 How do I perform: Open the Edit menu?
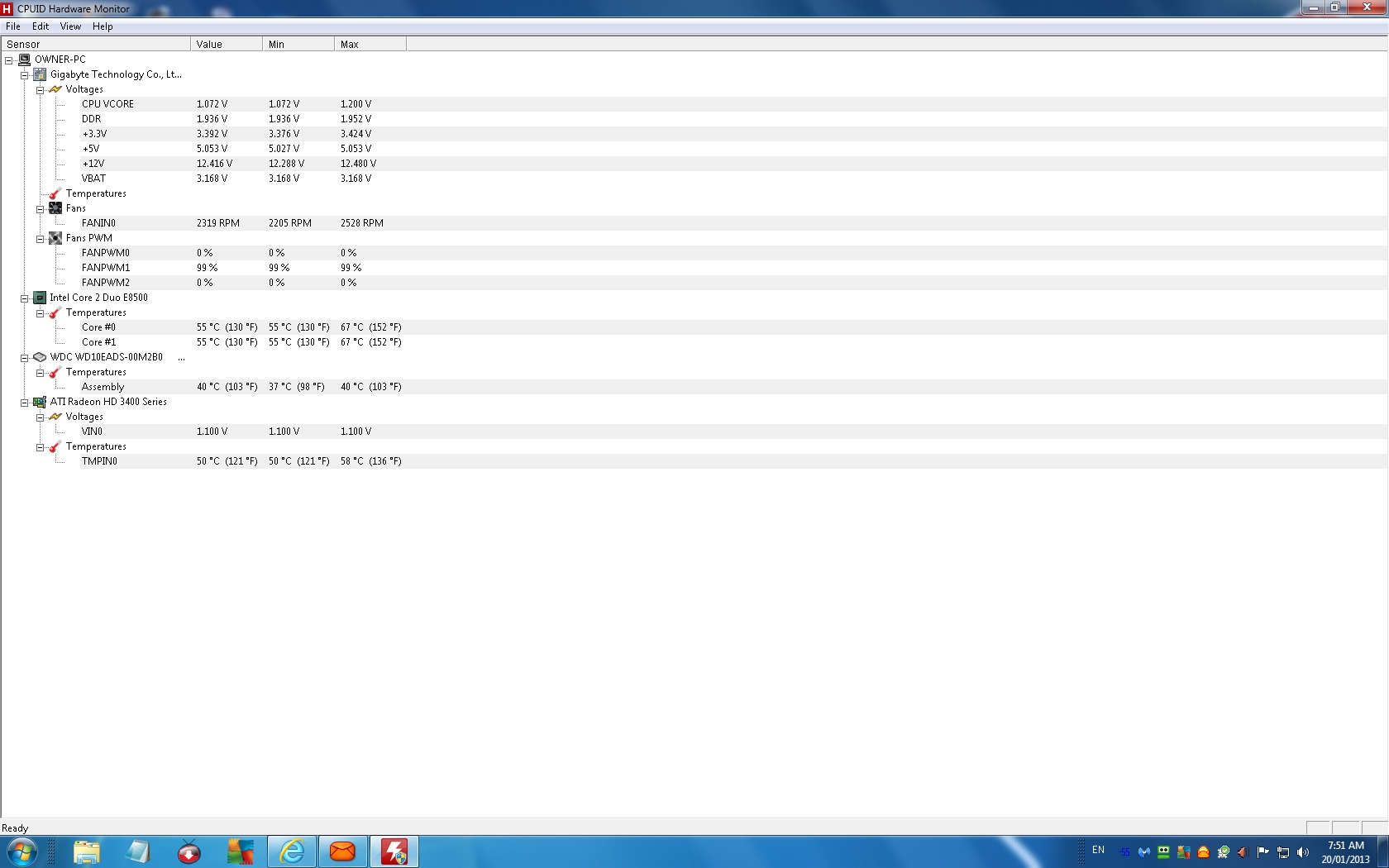point(41,26)
